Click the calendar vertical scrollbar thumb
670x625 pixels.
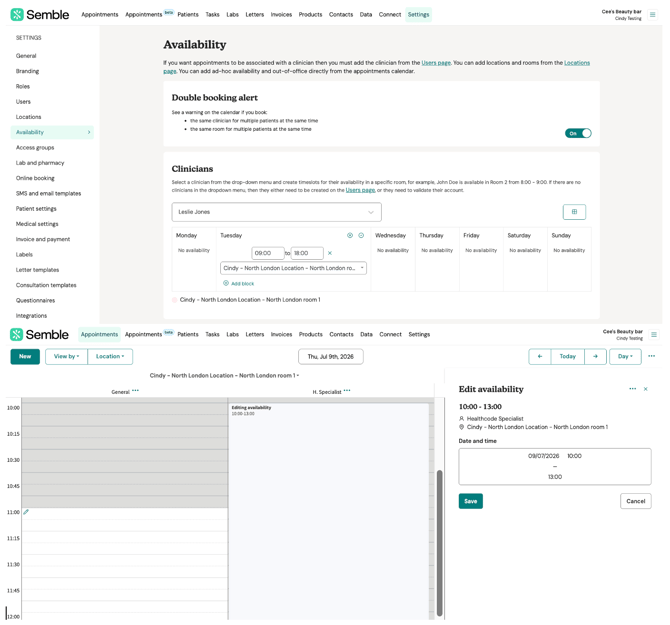point(439,543)
